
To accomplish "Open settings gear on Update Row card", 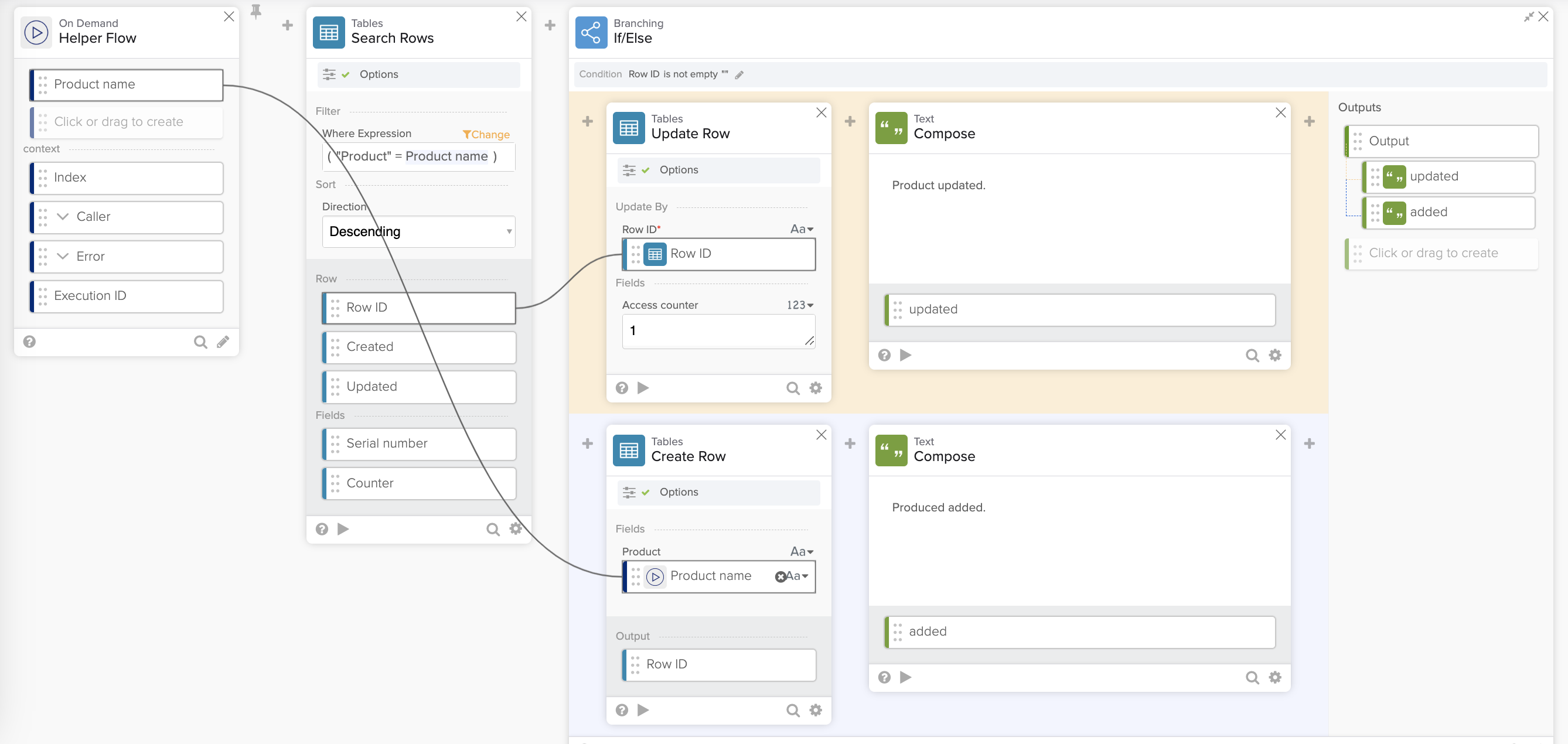I will pyautogui.click(x=815, y=388).
